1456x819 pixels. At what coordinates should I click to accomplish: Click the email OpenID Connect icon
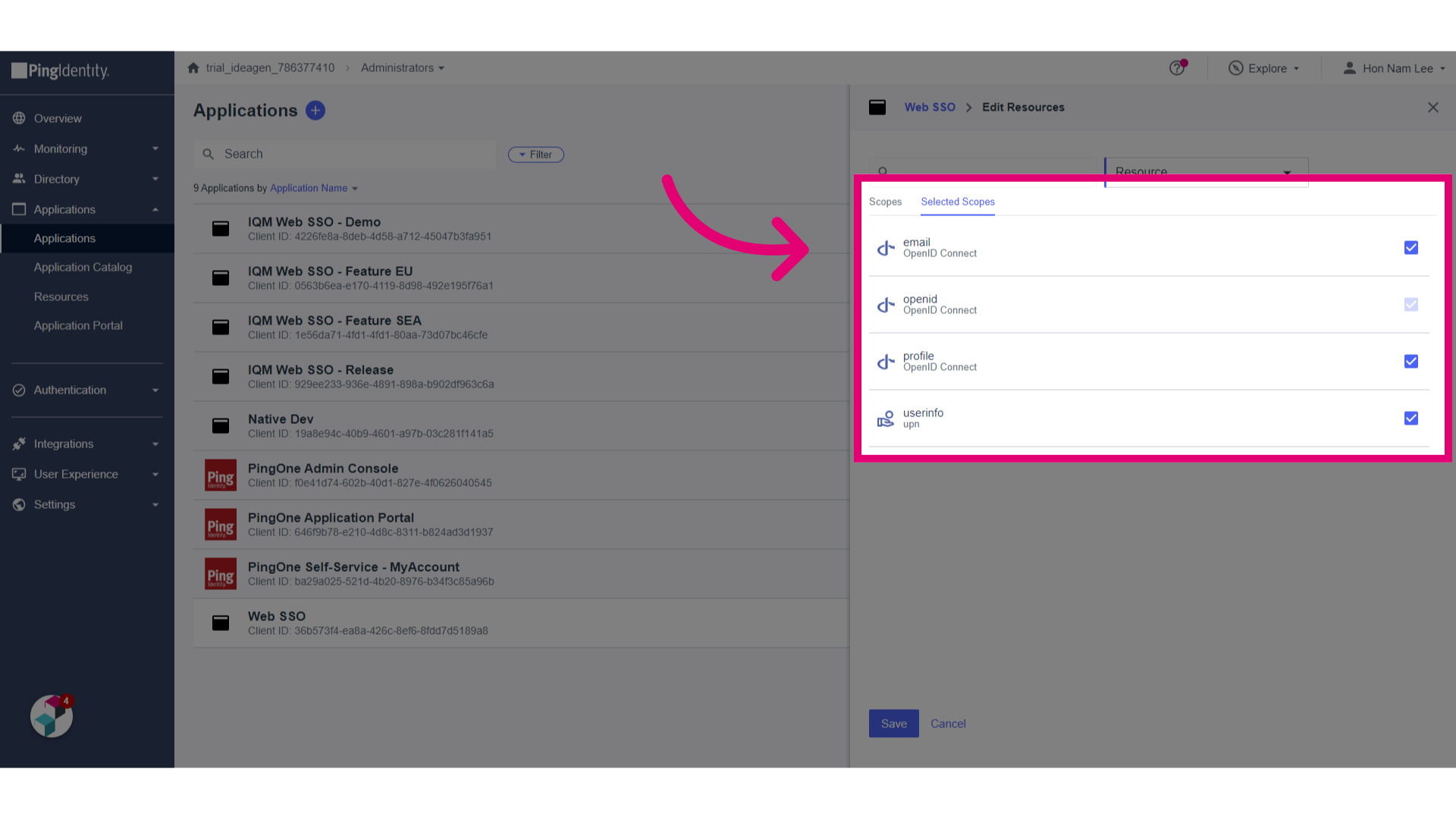[x=886, y=248]
